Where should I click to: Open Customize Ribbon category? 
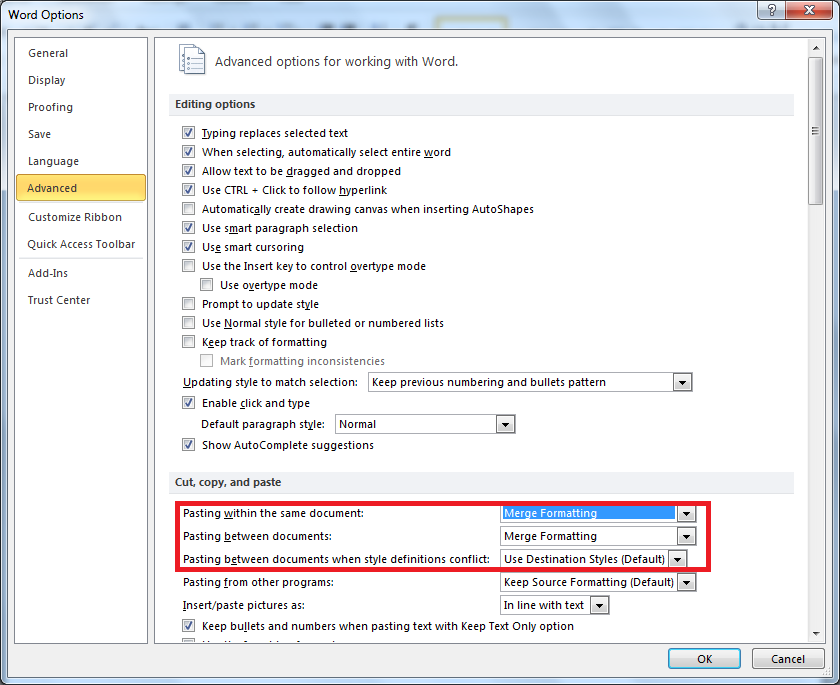point(81,217)
